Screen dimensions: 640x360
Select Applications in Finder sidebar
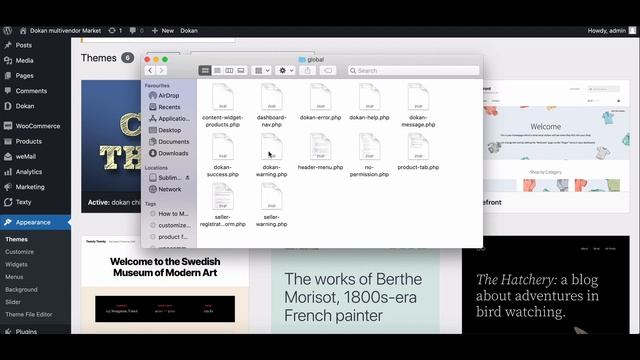click(169, 118)
